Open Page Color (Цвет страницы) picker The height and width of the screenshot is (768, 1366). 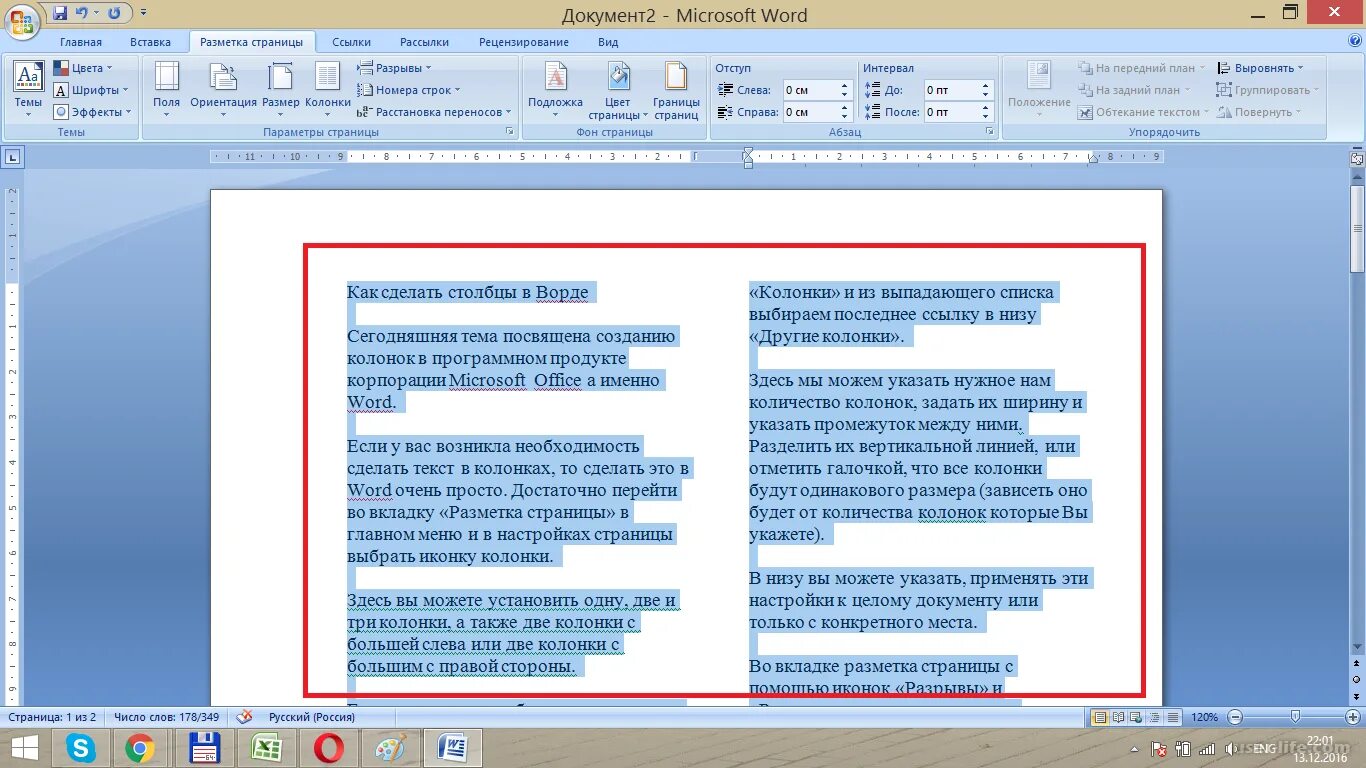pos(618,89)
